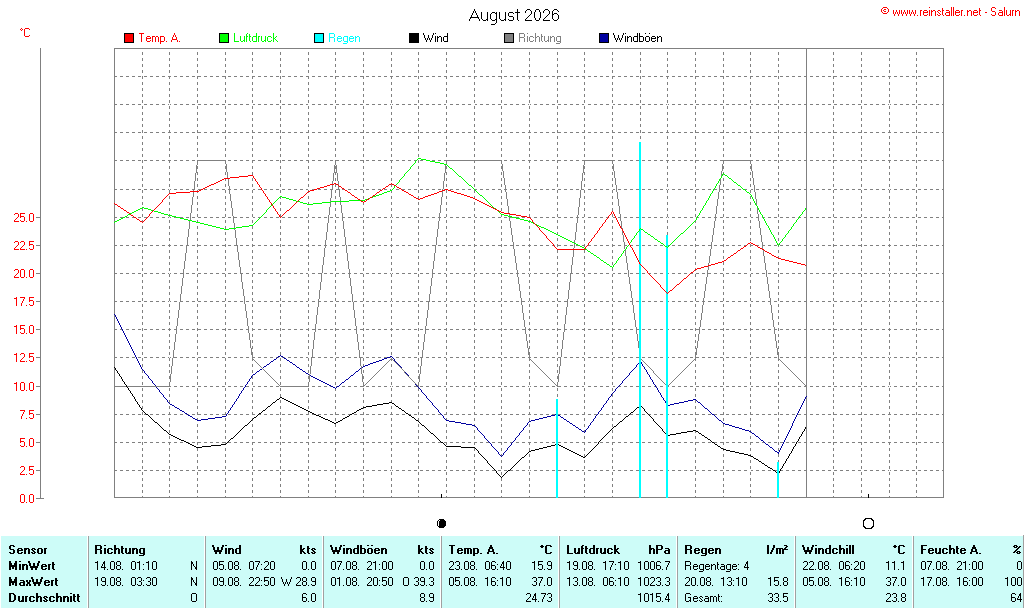Click the gray Richtung legend swatch
The width and height of the screenshot is (1024, 608).
[509, 38]
